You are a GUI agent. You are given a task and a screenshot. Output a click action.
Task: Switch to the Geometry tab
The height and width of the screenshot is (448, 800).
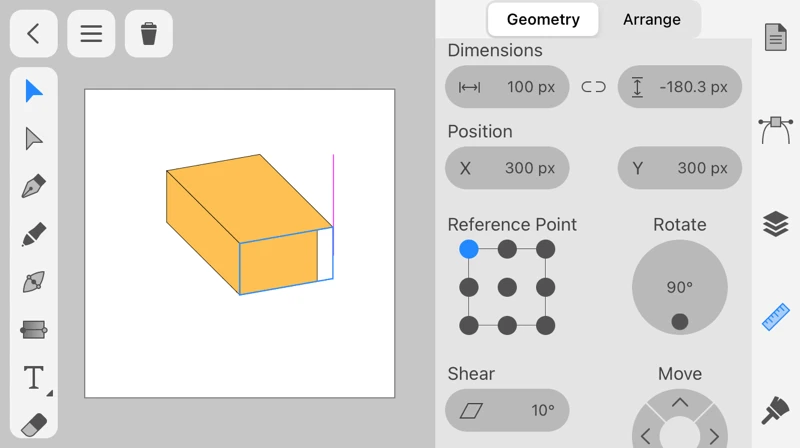pos(543,19)
